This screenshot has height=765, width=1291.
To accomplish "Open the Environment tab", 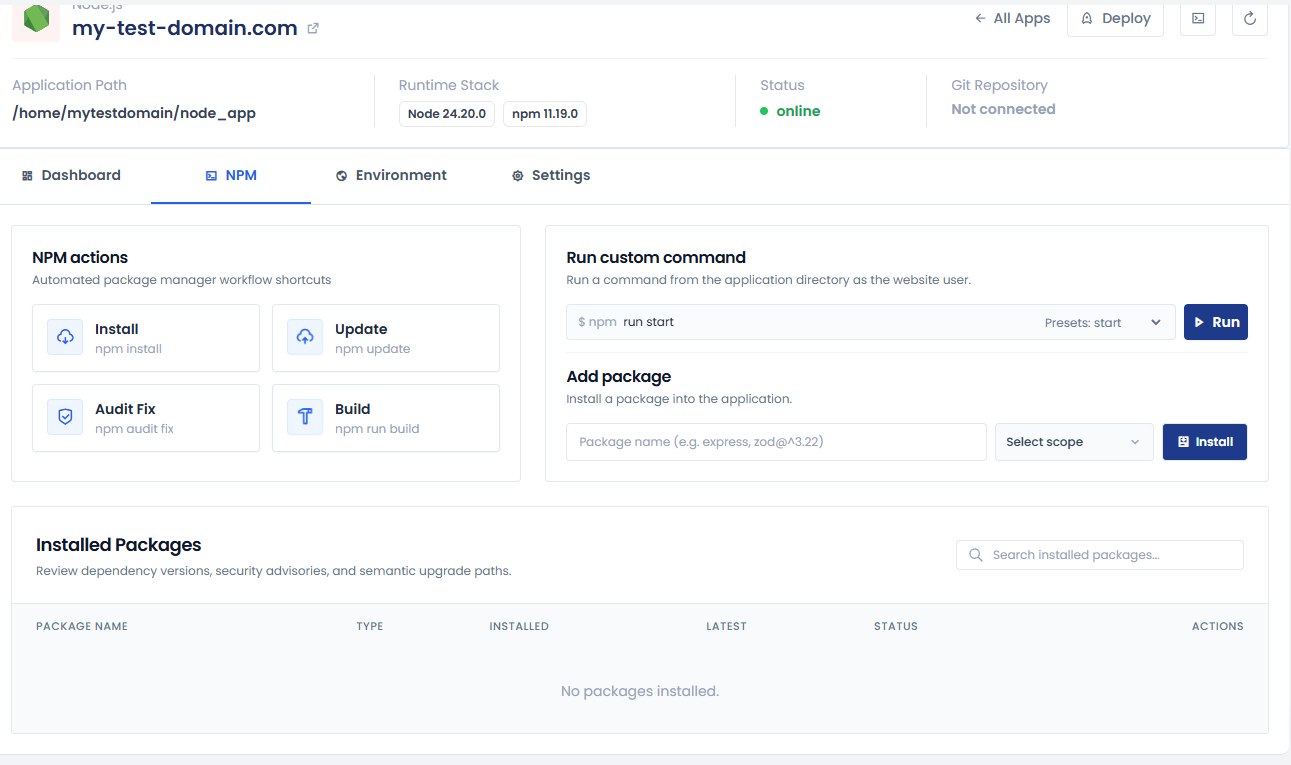I will (391, 175).
